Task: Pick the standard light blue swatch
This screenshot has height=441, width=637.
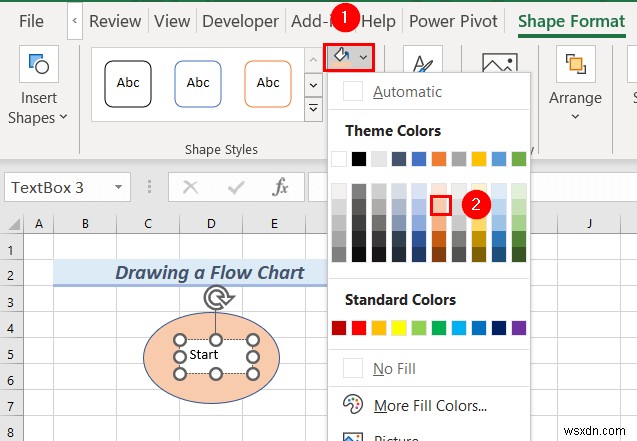Action: tap(459, 328)
